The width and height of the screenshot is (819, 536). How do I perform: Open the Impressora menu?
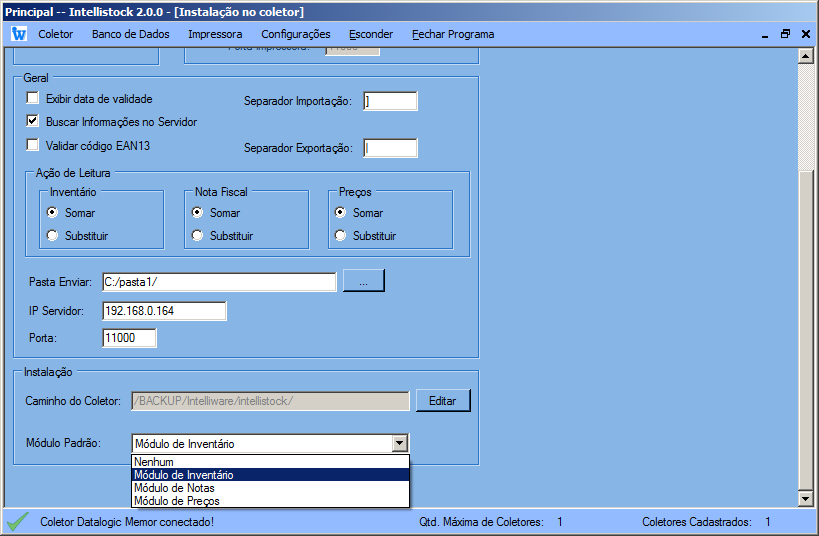click(215, 34)
